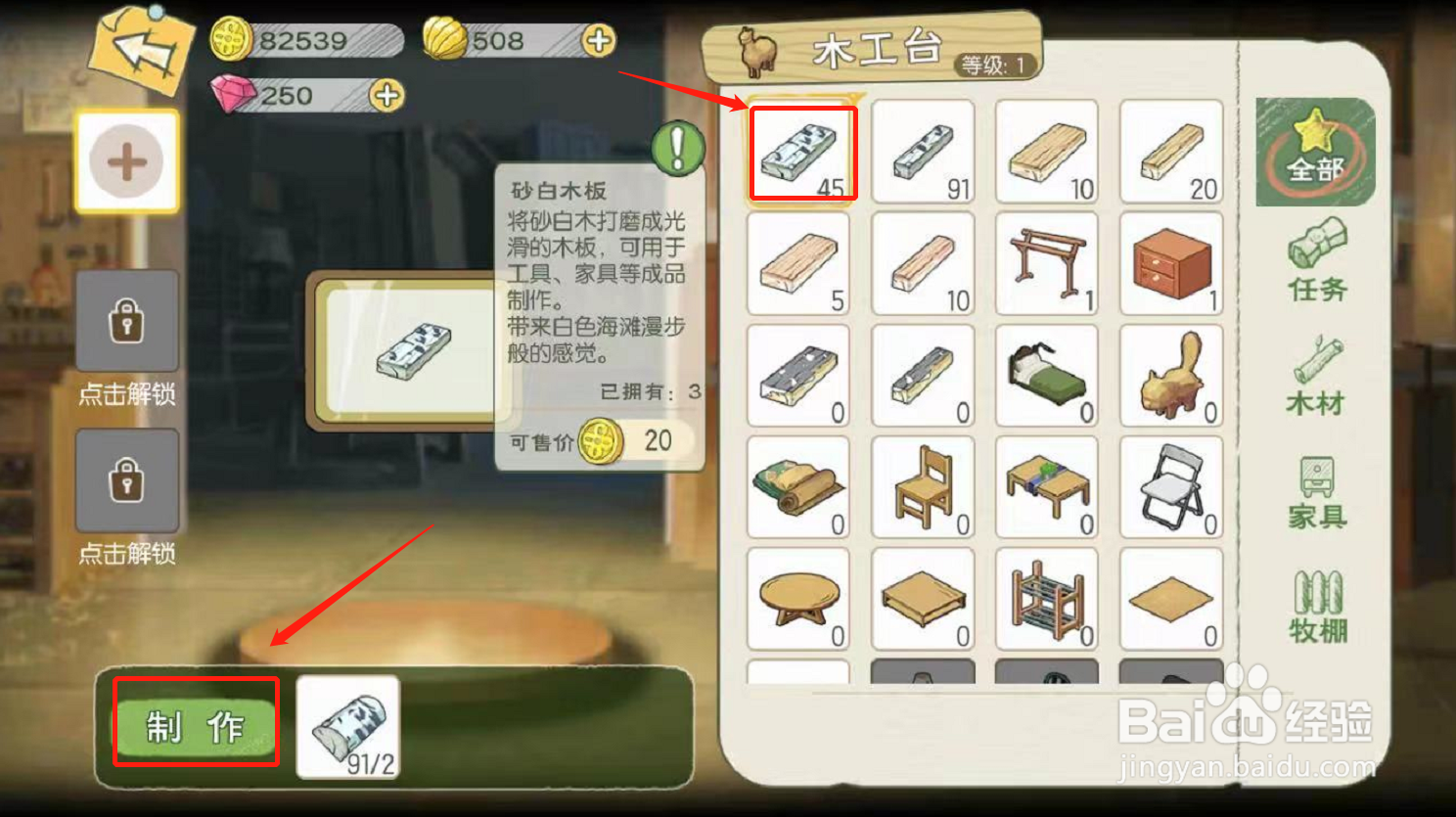Select the cat figurine item
Screen dimensions: 1456x817
coord(1171,376)
